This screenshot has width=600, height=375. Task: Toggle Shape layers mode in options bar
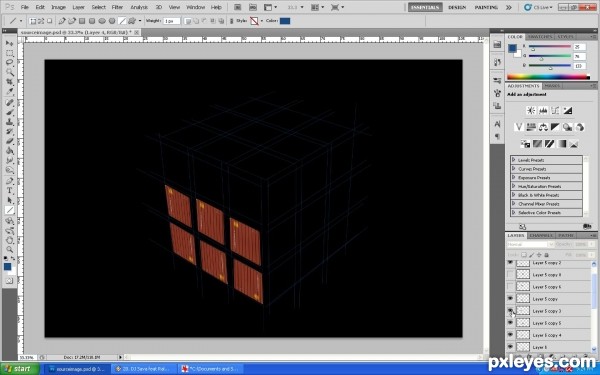click(x=33, y=21)
